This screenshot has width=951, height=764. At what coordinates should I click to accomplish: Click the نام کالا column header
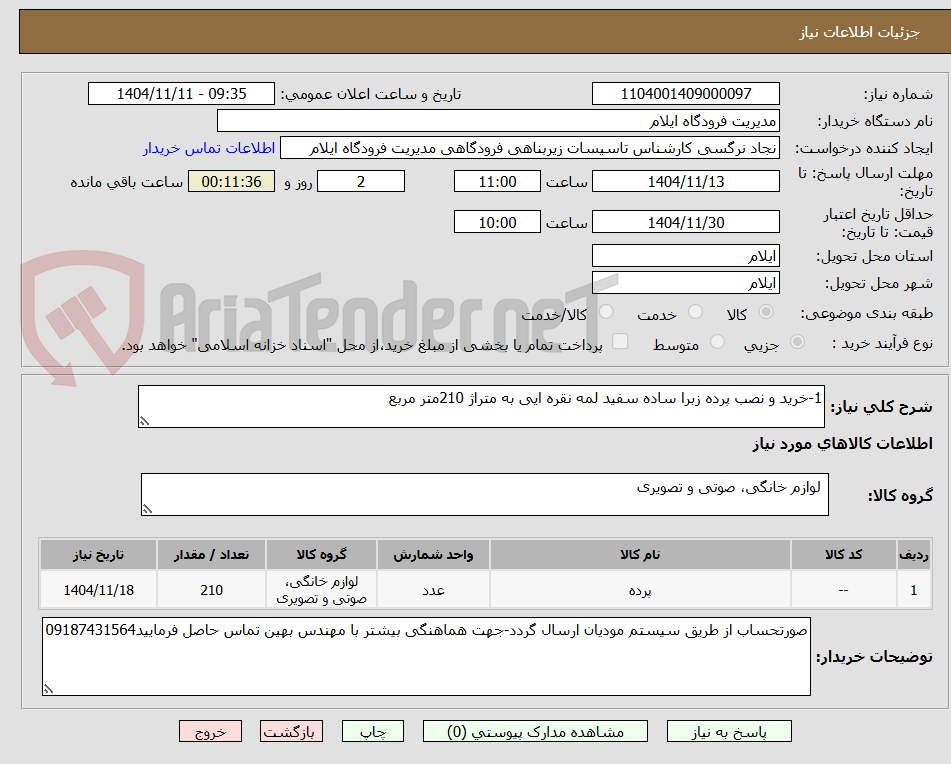coord(640,554)
